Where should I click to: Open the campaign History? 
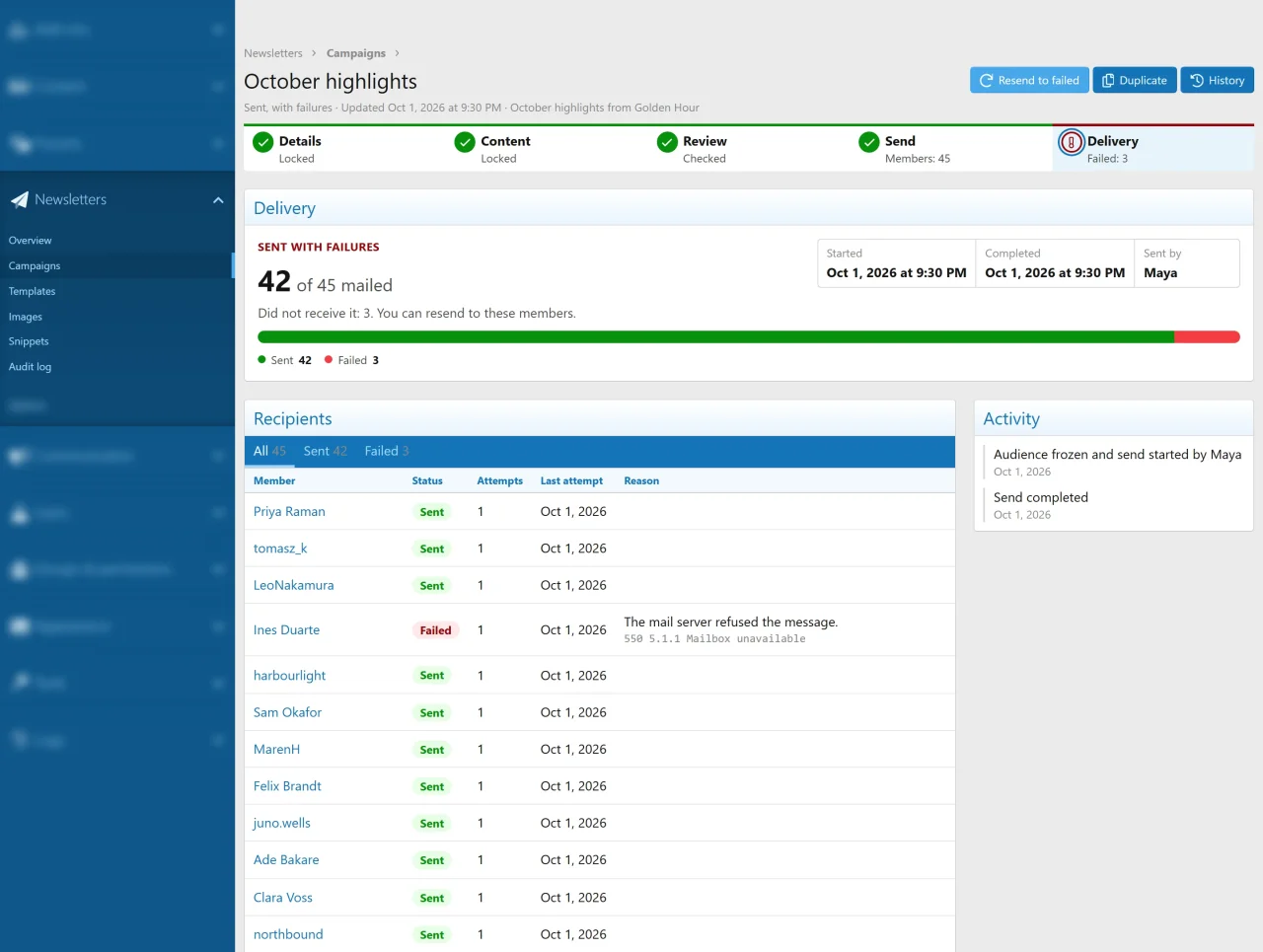(1217, 81)
